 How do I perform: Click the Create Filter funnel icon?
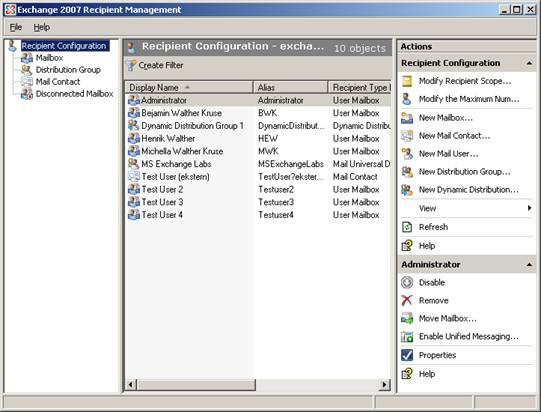coord(131,65)
